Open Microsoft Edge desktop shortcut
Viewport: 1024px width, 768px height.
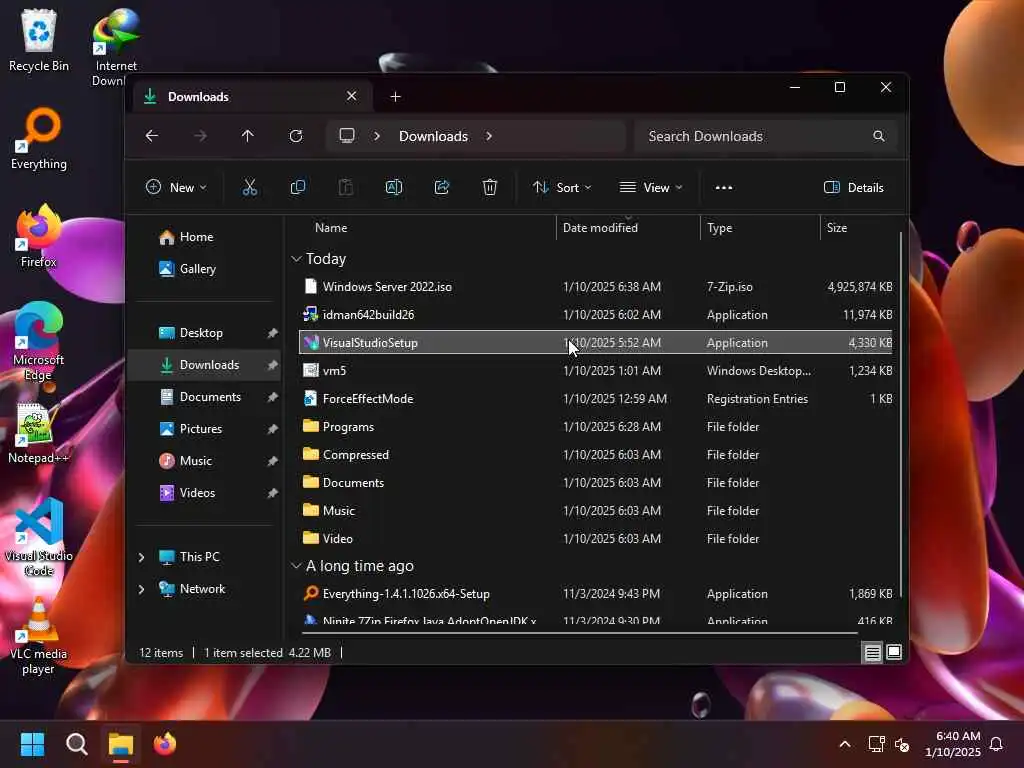click(x=39, y=341)
